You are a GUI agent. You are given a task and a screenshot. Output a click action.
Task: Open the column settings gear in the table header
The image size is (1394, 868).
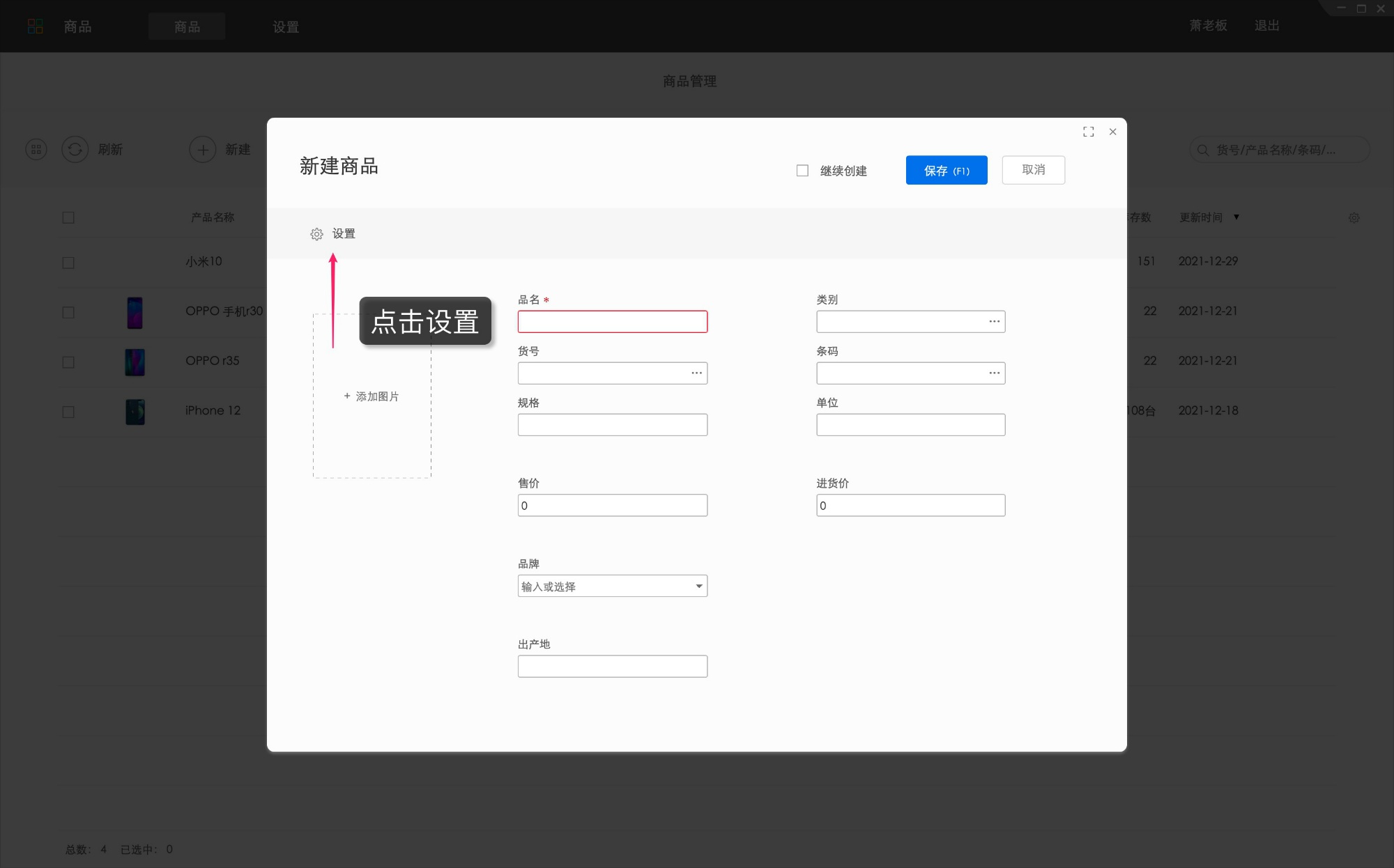1354,218
